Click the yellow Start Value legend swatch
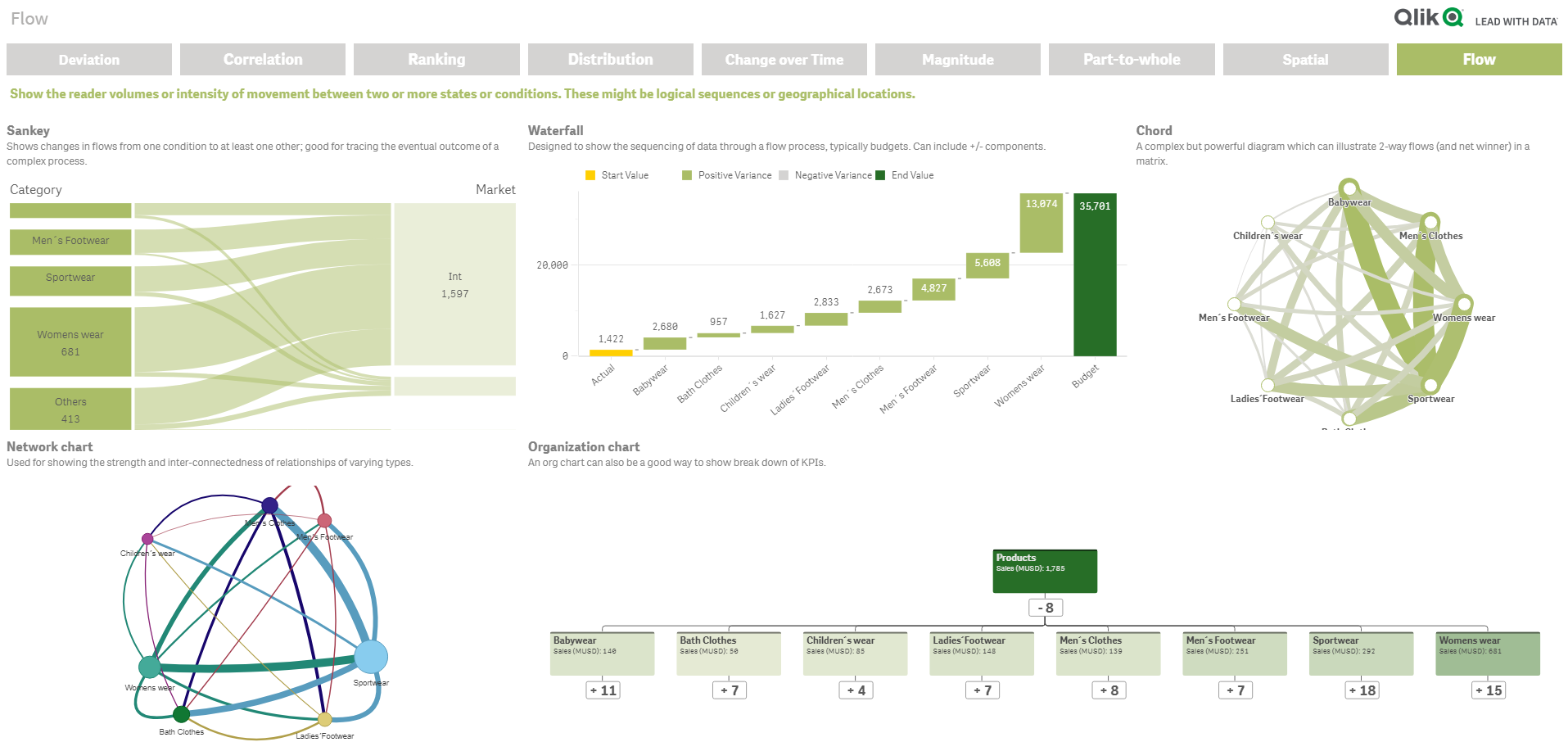The width and height of the screenshot is (1568, 751). (591, 174)
